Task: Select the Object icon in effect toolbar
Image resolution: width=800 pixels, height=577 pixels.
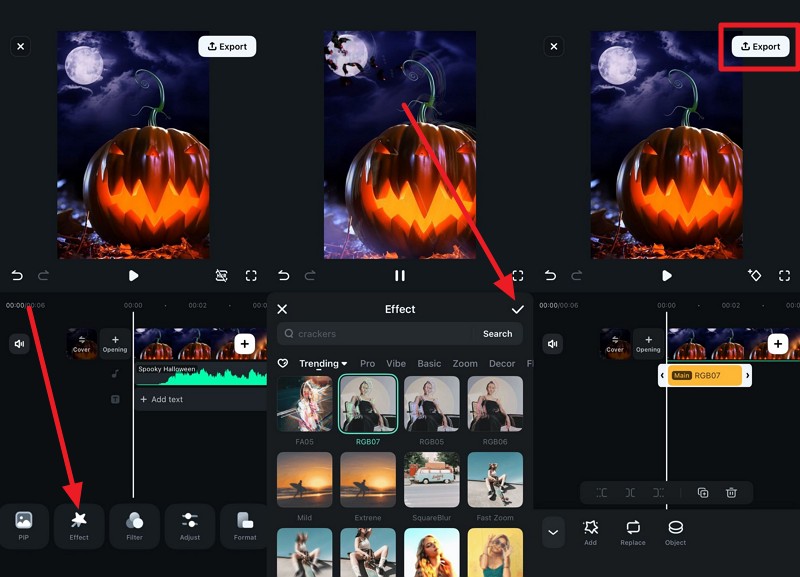Action: [x=676, y=531]
